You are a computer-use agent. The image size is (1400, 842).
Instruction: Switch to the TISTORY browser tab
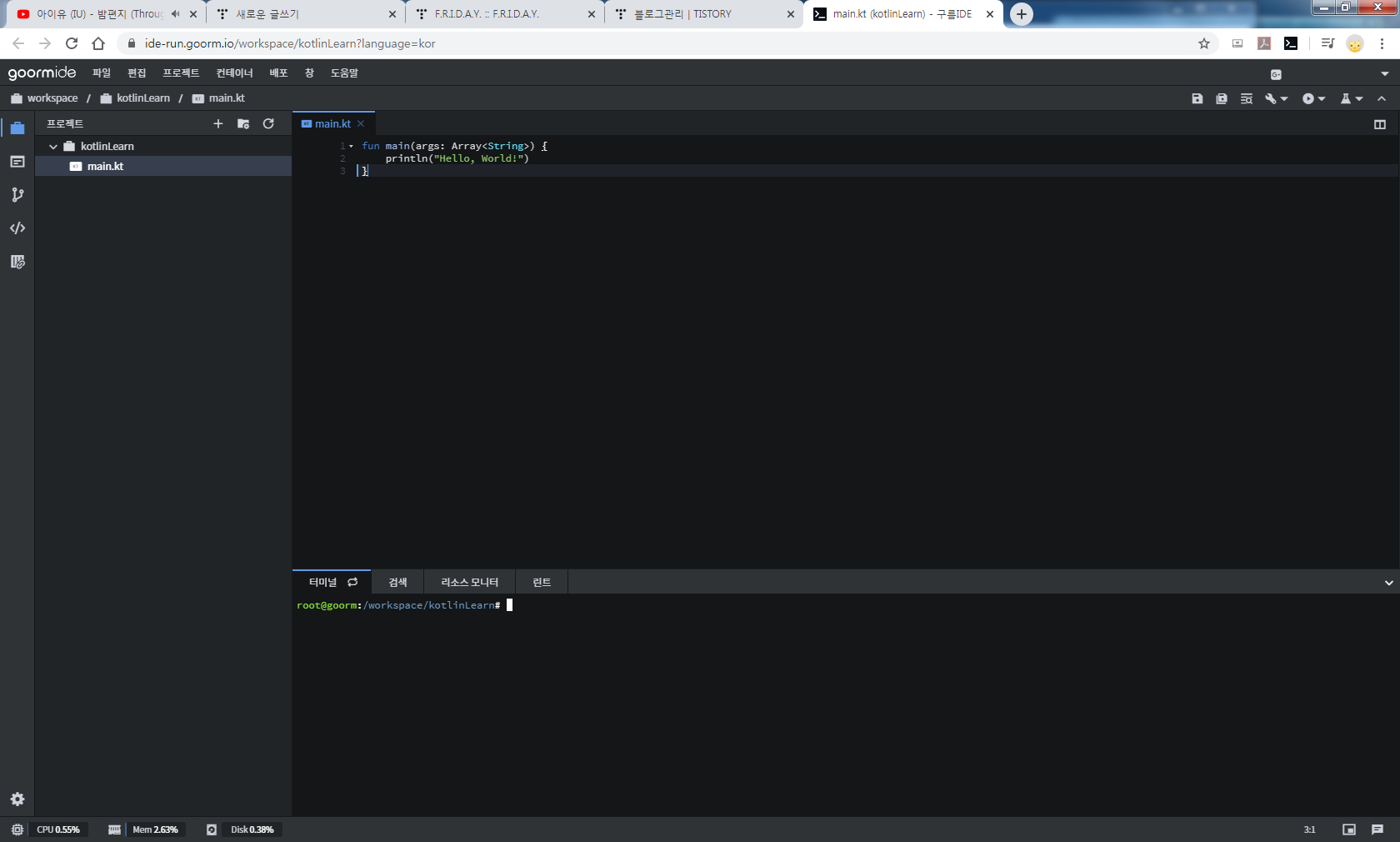704,14
